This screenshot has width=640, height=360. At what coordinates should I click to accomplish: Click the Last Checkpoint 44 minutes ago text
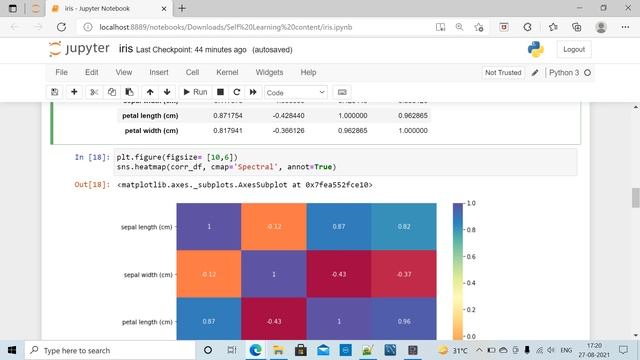click(191, 50)
